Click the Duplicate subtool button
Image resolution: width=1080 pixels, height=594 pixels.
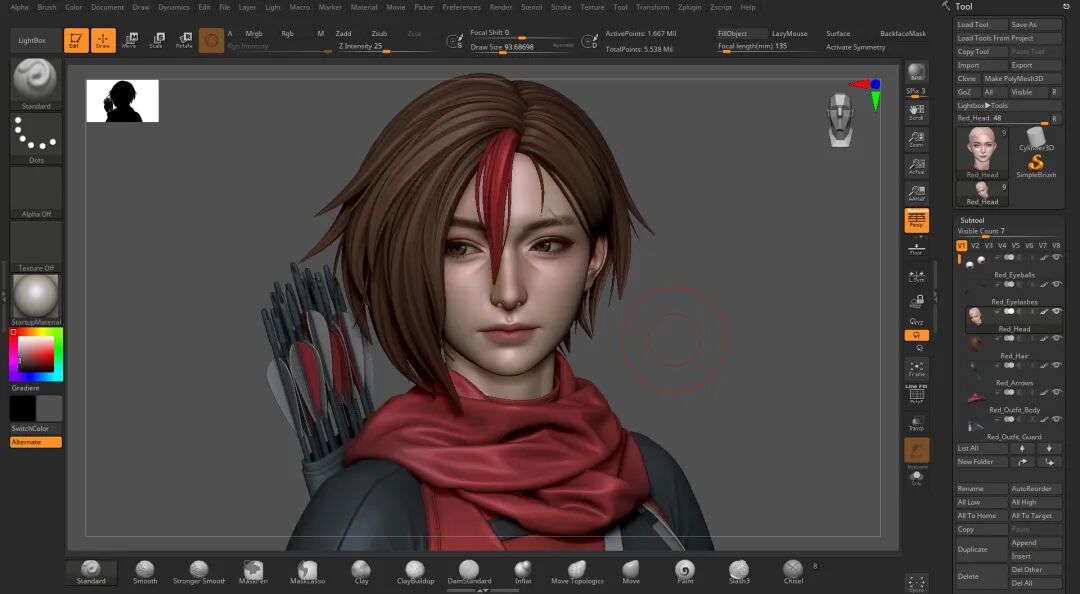tap(982, 549)
